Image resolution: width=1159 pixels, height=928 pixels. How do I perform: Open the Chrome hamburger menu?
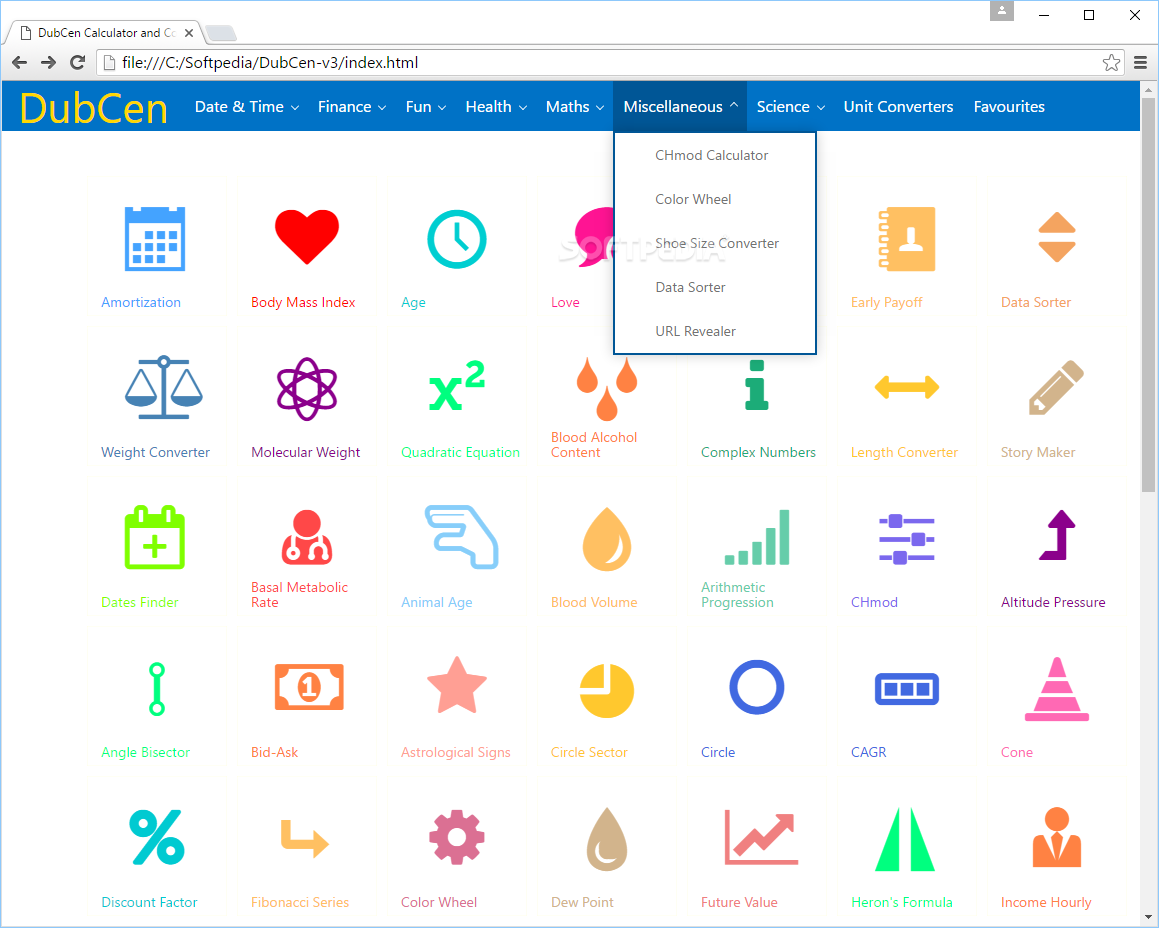pos(1141,63)
